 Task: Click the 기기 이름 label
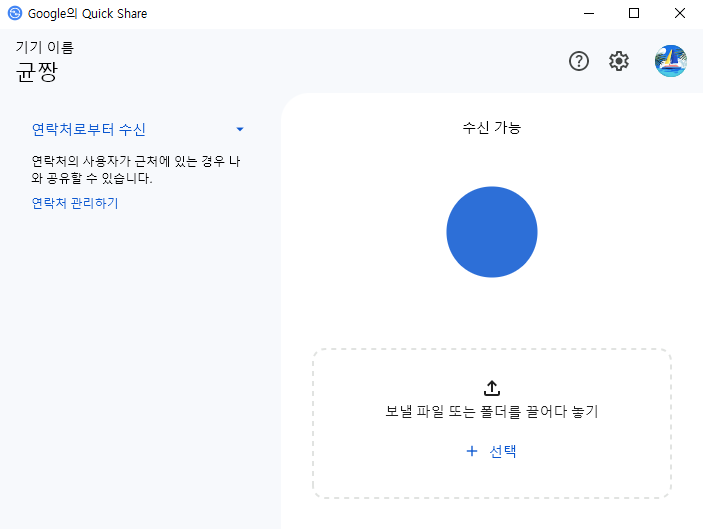[x=45, y=47]
